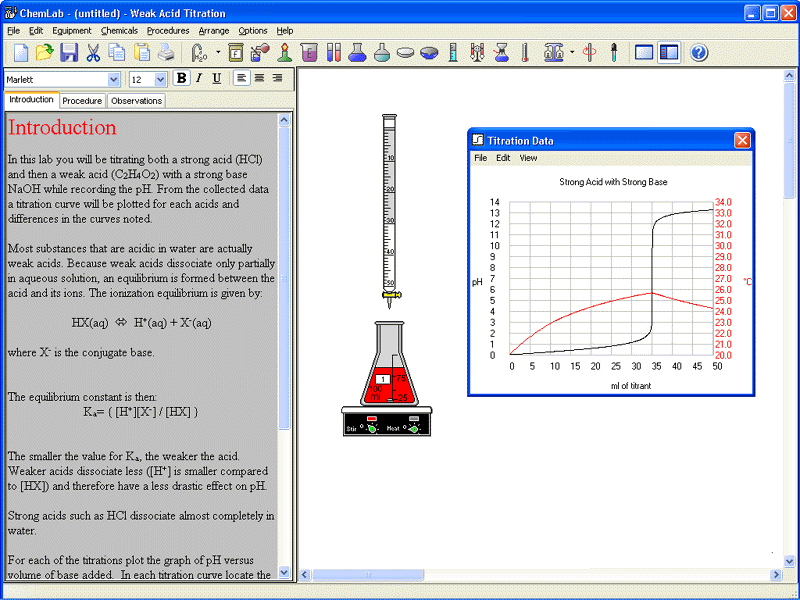The height and width of the screenshot is (600, 800).
Task: Switch to the Introduction tab
Action: [31, 99]
